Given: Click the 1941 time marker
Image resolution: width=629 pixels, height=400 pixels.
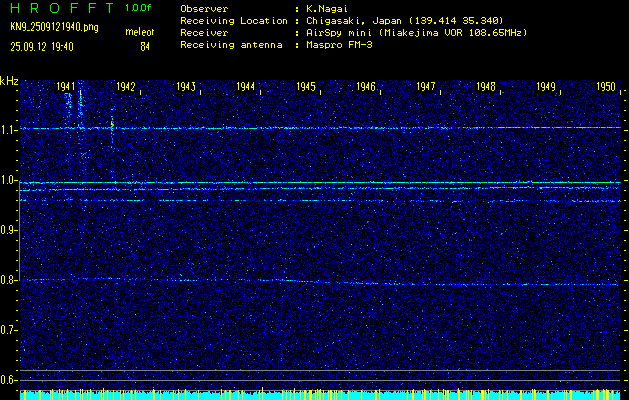Looking at the screenshot, I should tap(65, 87).
